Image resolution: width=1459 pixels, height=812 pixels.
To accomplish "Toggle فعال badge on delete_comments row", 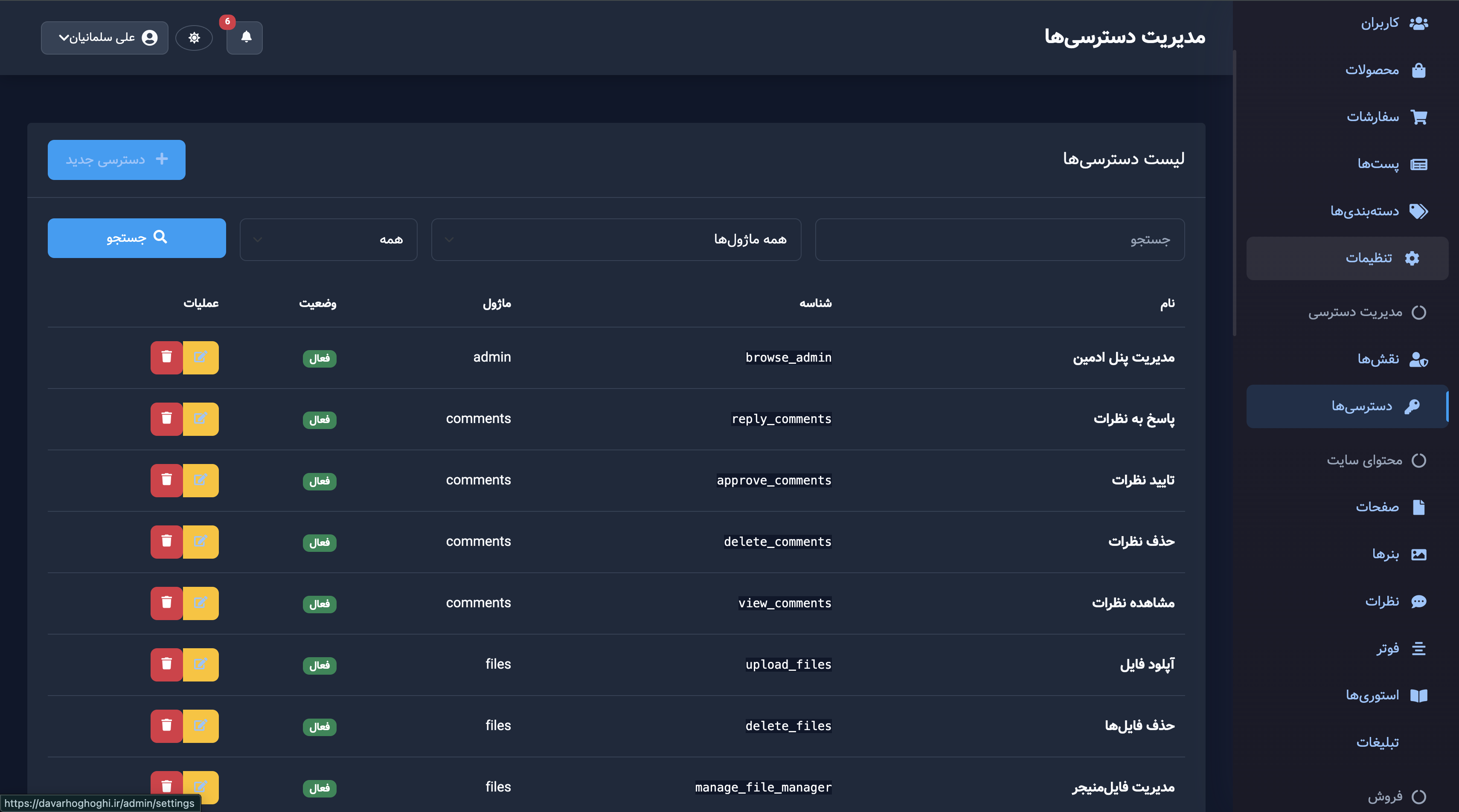I will pos(320,542).
